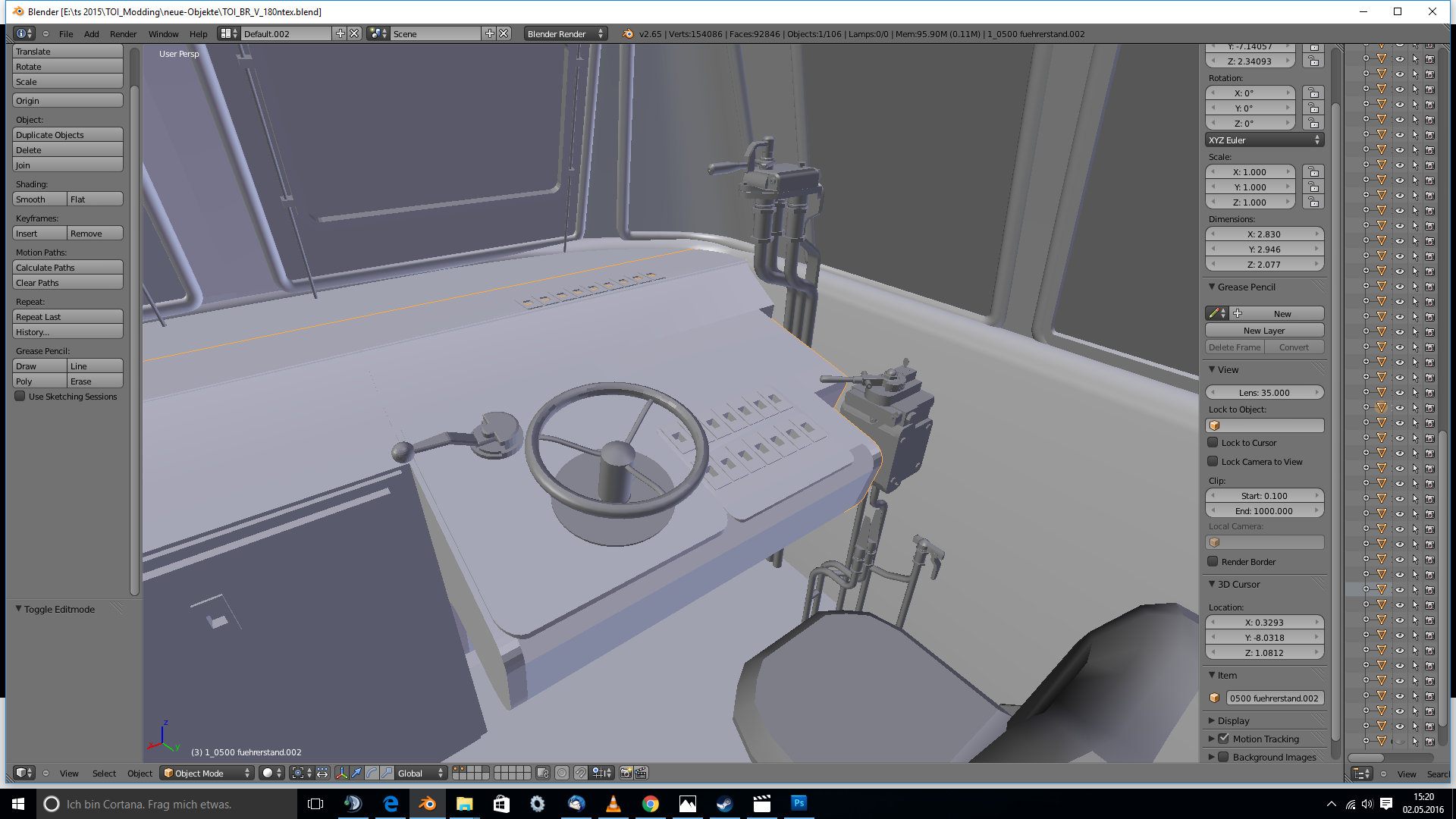Open the Object Mode dropdown
The image size is (1456, 819).
pyautogui.click(x=207, y=773)
